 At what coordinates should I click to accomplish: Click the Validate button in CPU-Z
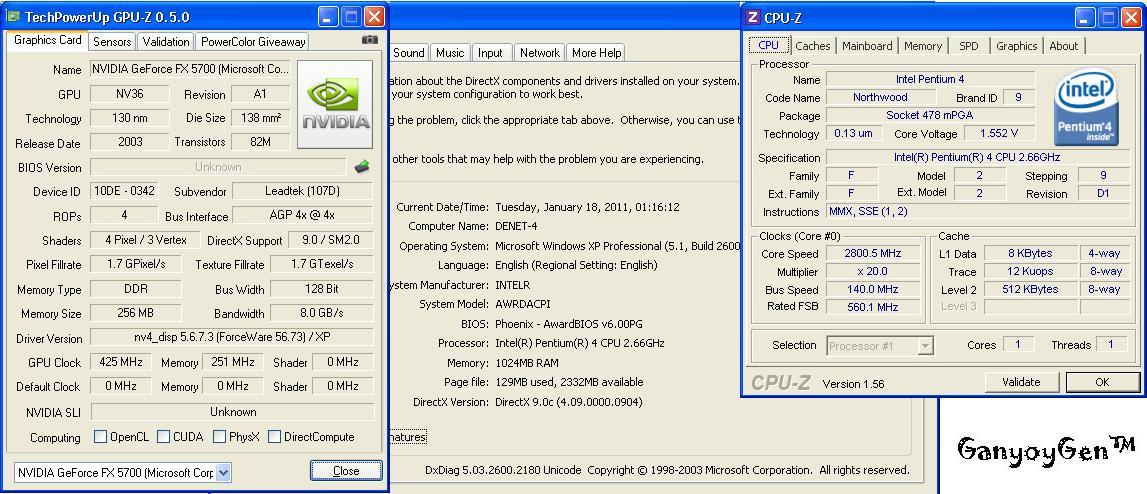1021,382
